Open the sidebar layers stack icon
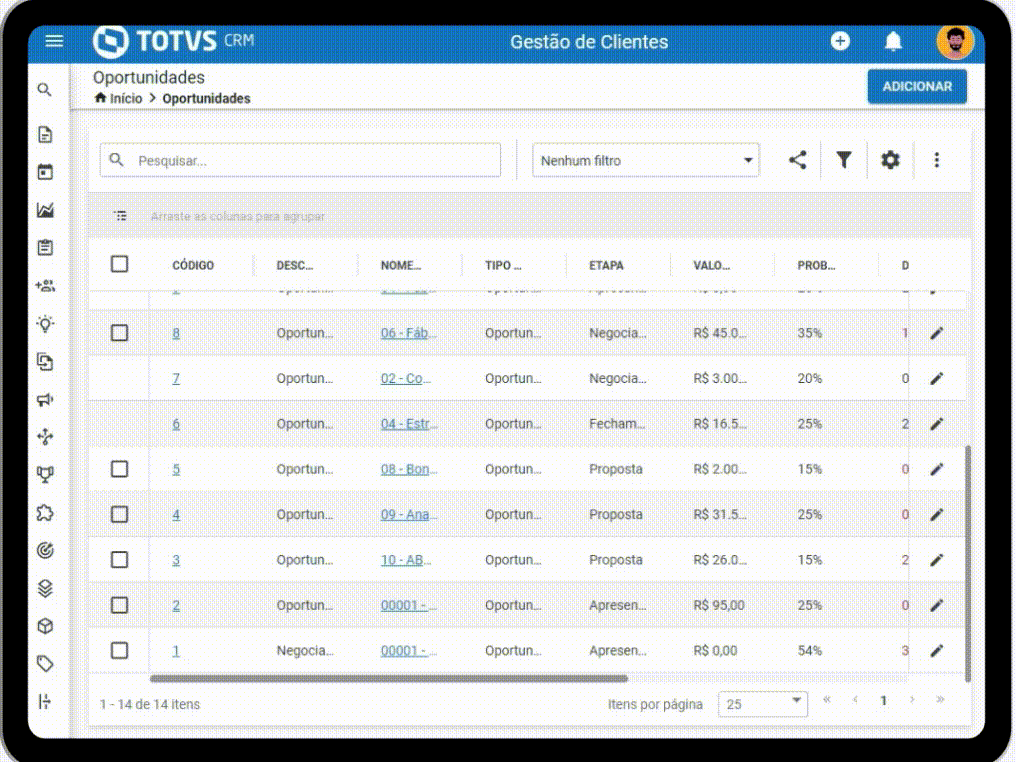Image resolution: width=1016 pixels, height=762 pixels. tap(45, 588)
